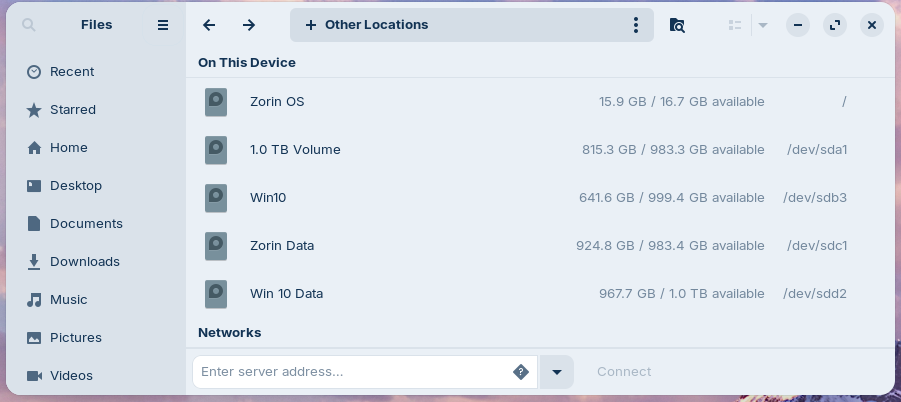
Task: Go forward to the next location
Action: pyautogui.click(x=249, y=25)
